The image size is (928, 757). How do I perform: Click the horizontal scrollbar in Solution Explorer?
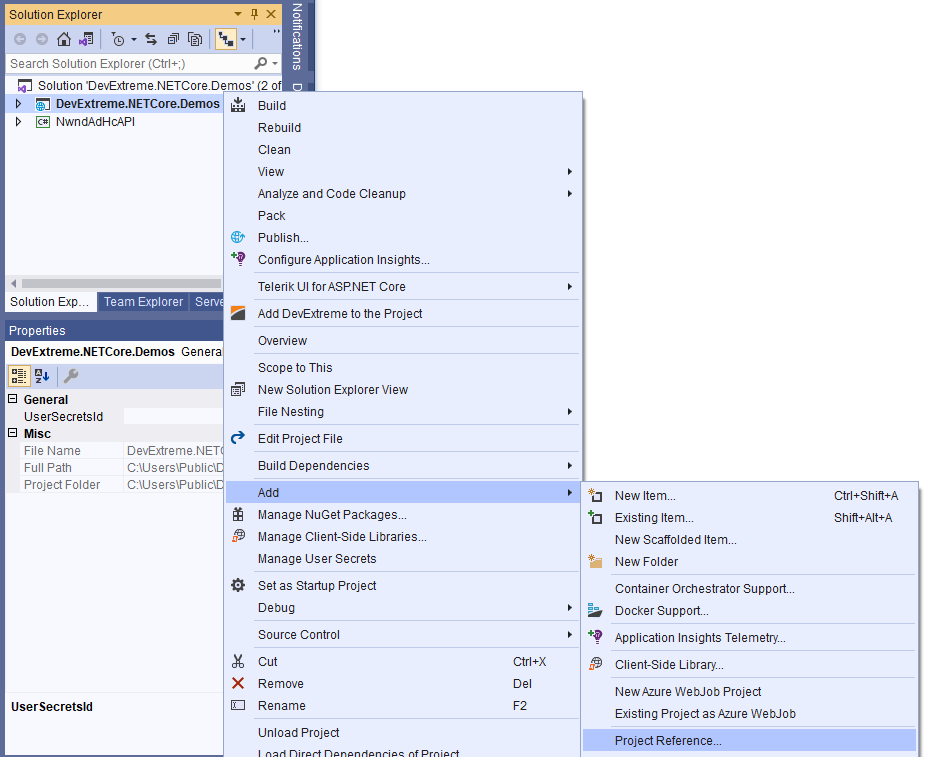point(121,284)
